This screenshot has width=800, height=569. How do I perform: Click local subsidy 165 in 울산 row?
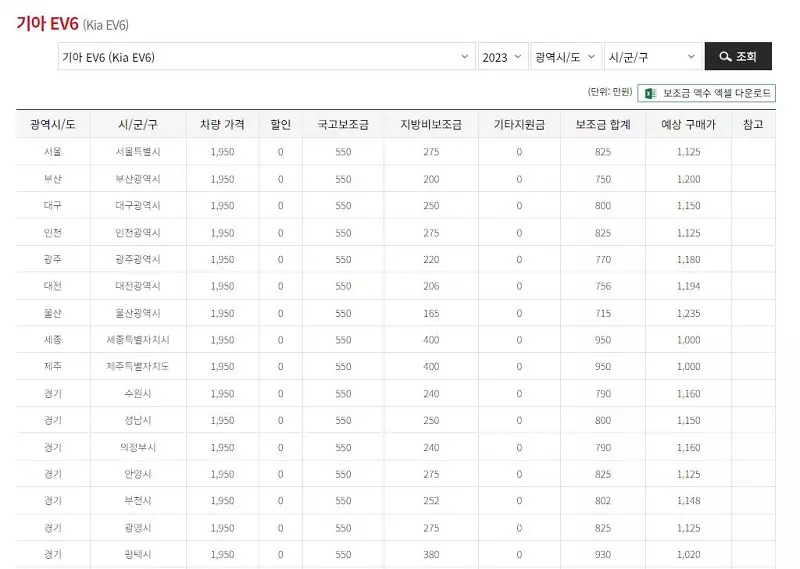click(x=431, y=313)
